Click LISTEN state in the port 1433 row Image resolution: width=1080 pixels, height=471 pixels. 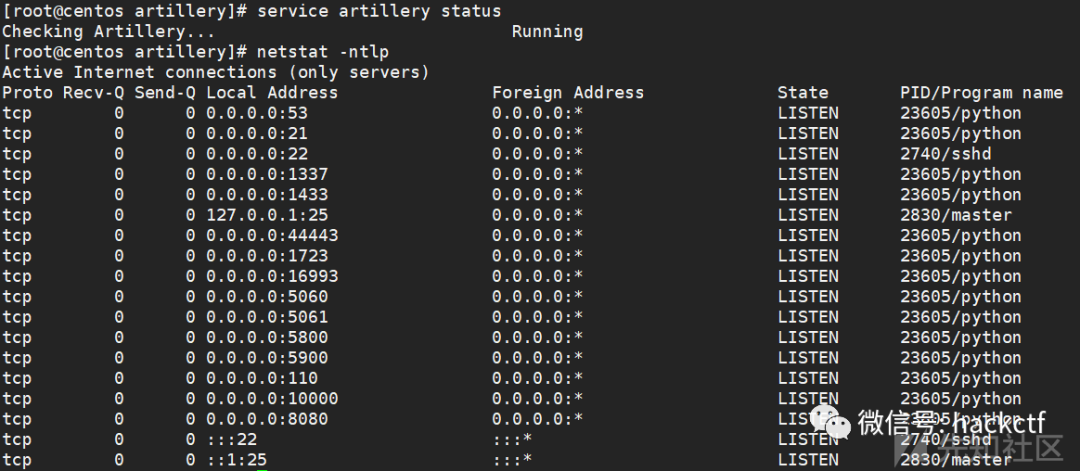808,194
